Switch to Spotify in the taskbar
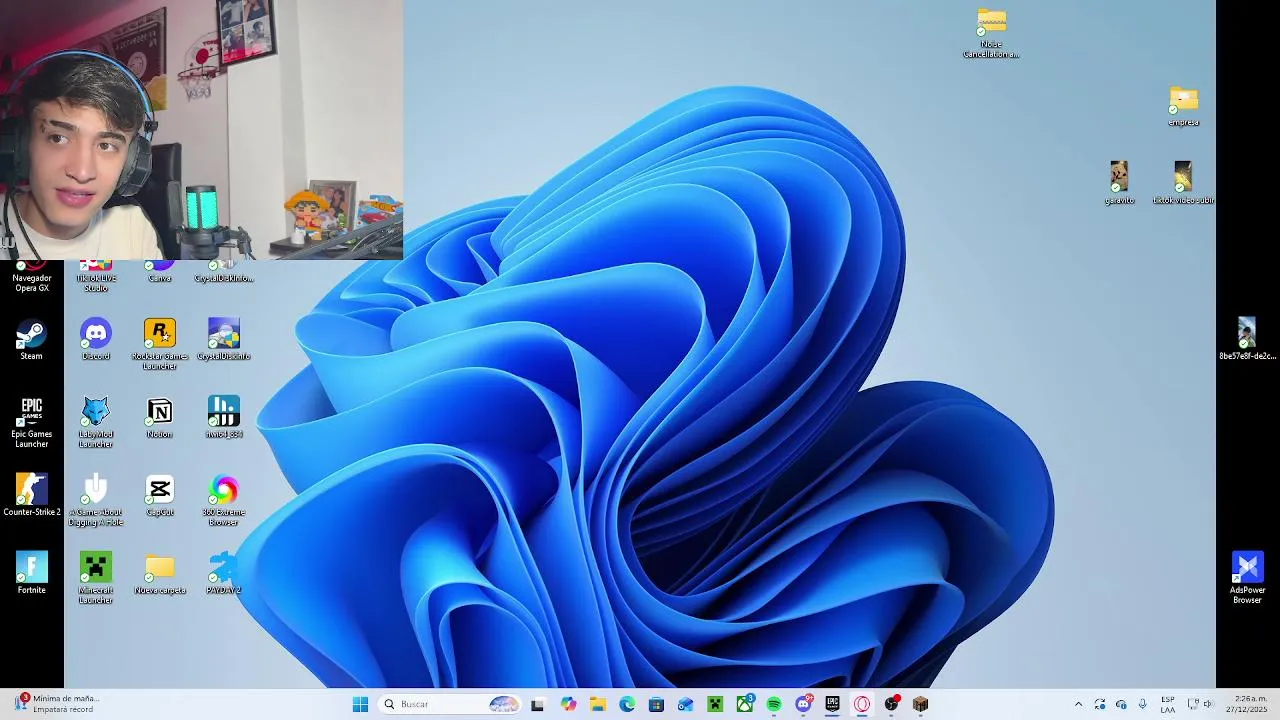The image size is (1280, 720). tap(774, 704)
